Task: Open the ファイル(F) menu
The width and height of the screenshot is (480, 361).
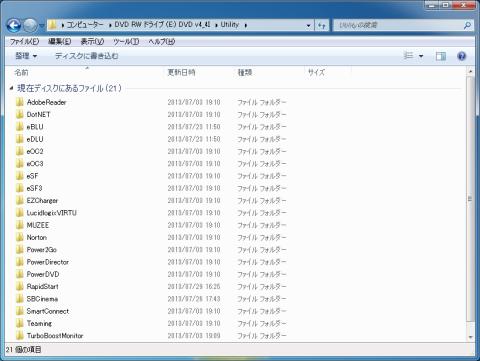Action: coord(24,42)
